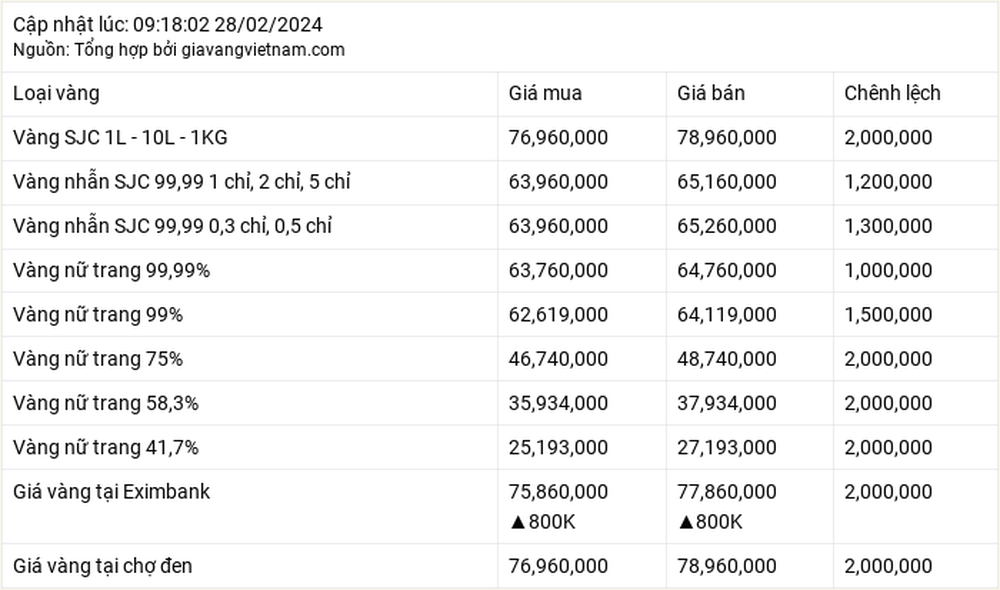This screenshot has height=590, width=1000.
Task: Click the up arrow beside Eximbank sell price
Action: coord(686,522)
